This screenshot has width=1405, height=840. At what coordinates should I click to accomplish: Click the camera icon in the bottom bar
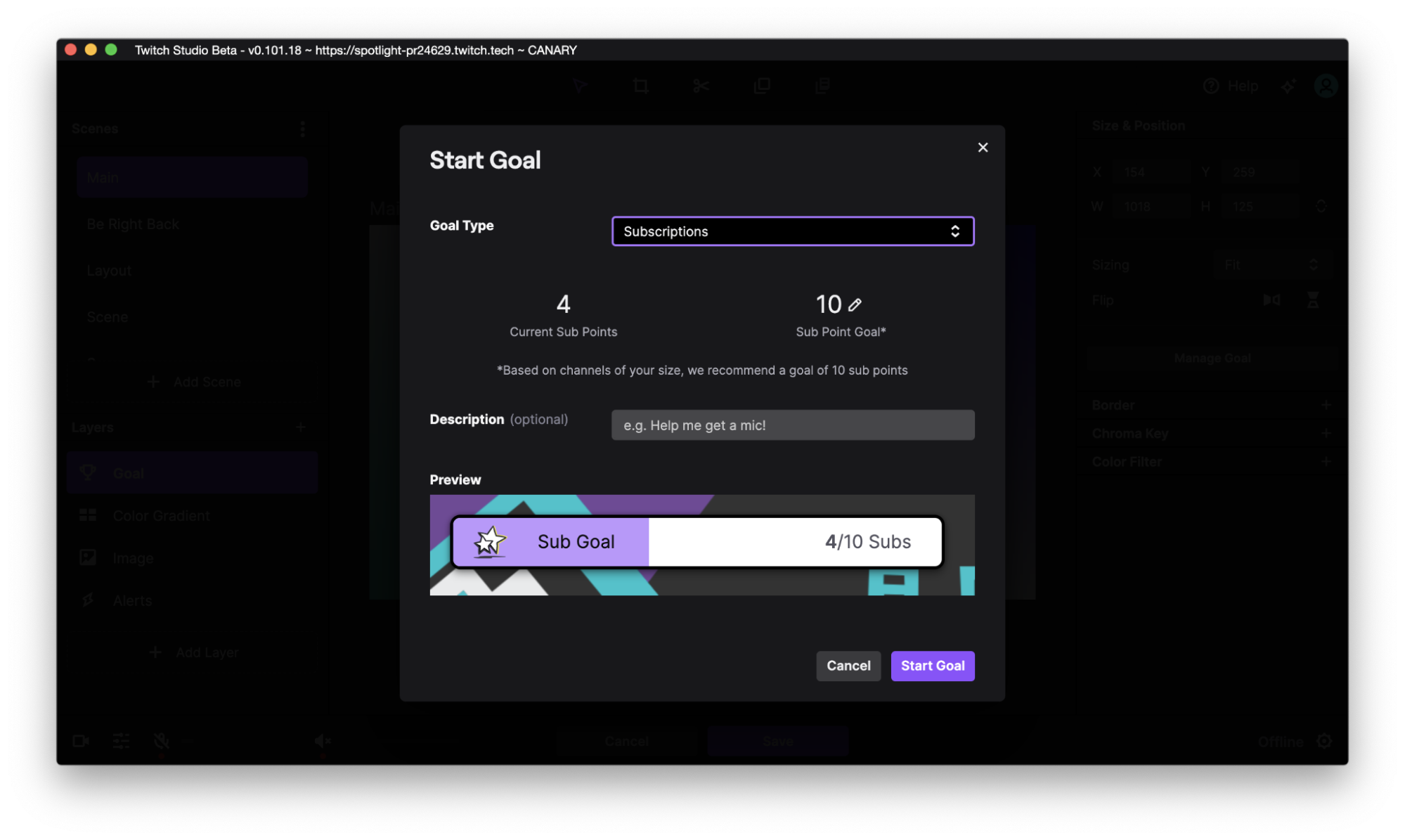click(80, 740)
